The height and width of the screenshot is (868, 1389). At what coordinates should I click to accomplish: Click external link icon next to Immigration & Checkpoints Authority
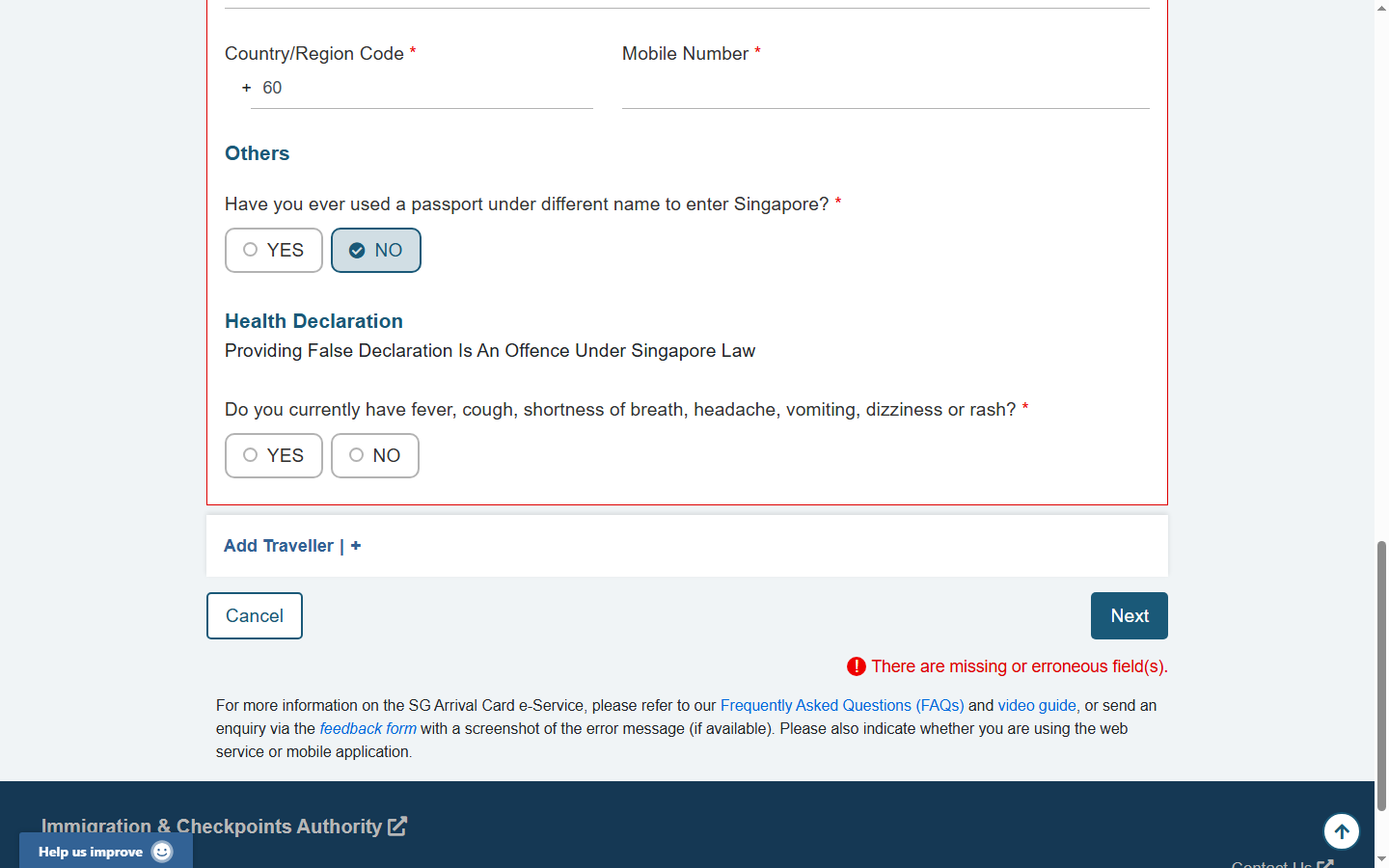point(397,827)
